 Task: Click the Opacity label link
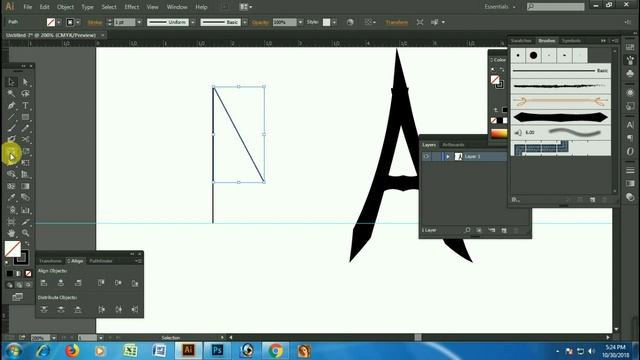click(260, 22)
